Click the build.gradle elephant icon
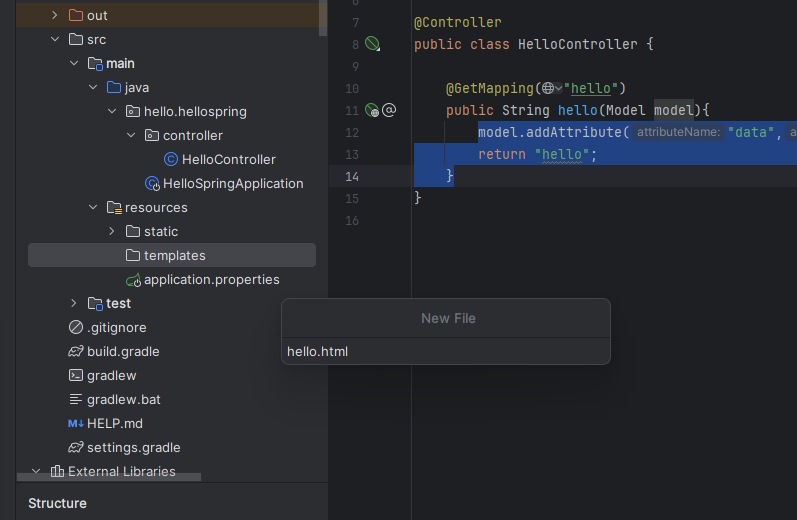 [75, 351]
